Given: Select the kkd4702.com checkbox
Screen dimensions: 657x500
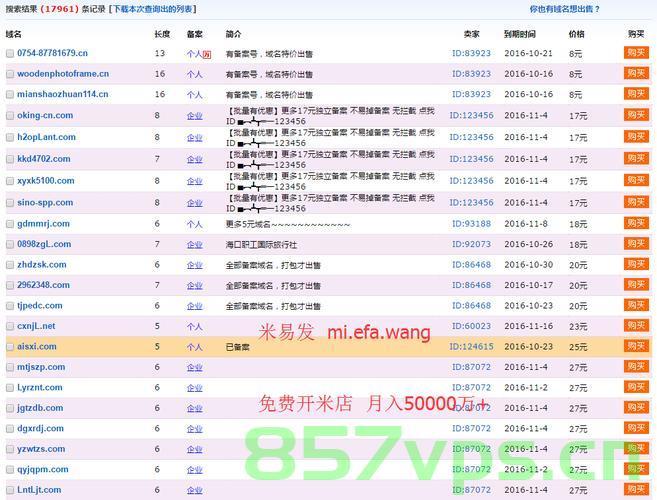Looking at the screenshot, I should (10, 159).
